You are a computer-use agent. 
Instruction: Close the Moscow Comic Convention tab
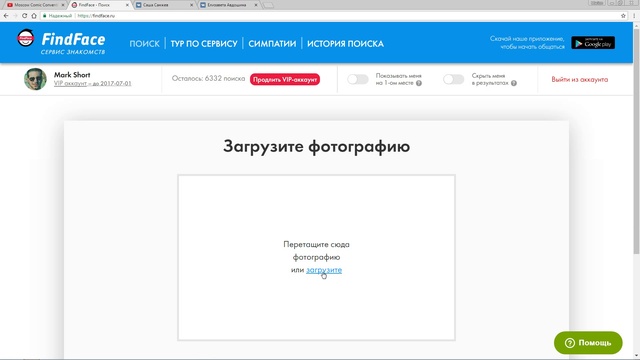[x=63, y=5]
